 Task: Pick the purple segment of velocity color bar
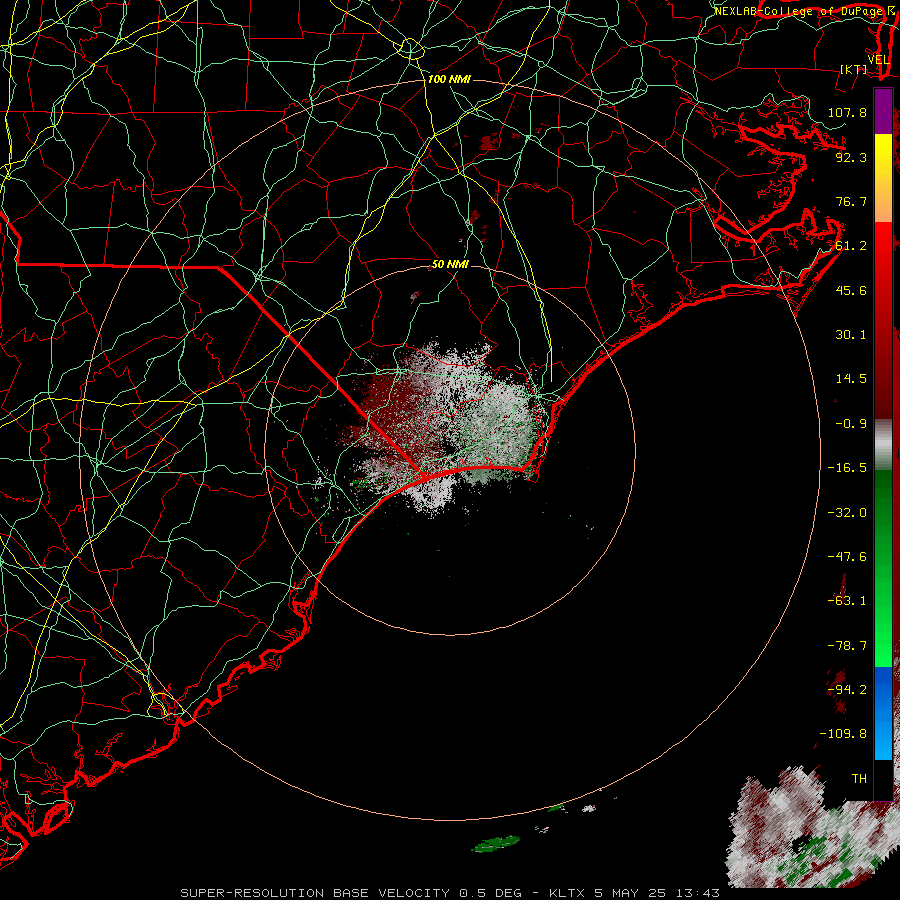tap(883, 111)
